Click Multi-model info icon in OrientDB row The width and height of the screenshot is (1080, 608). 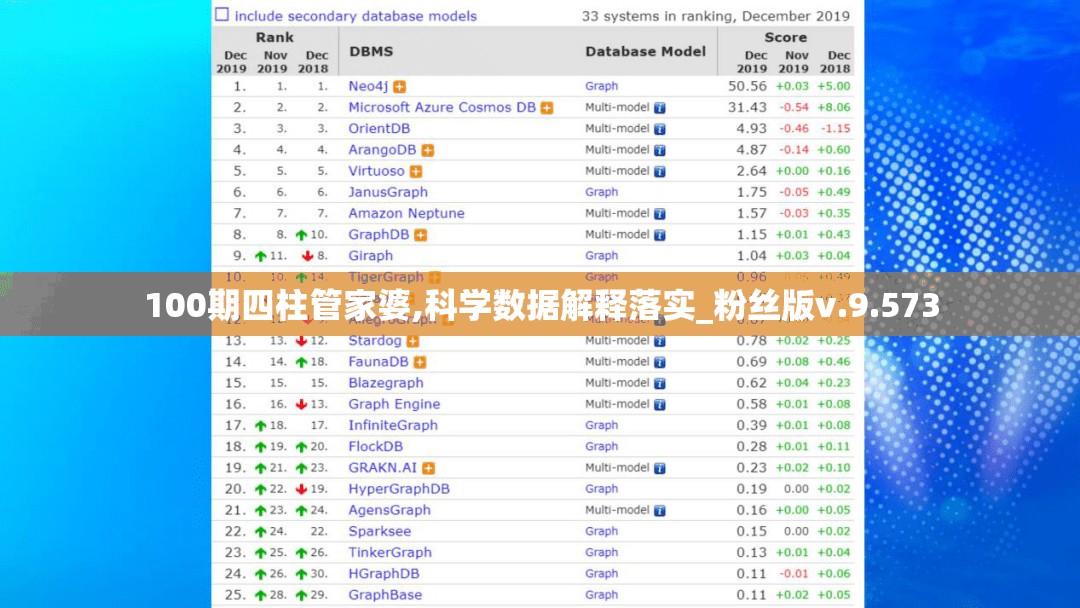click(660, 129)
